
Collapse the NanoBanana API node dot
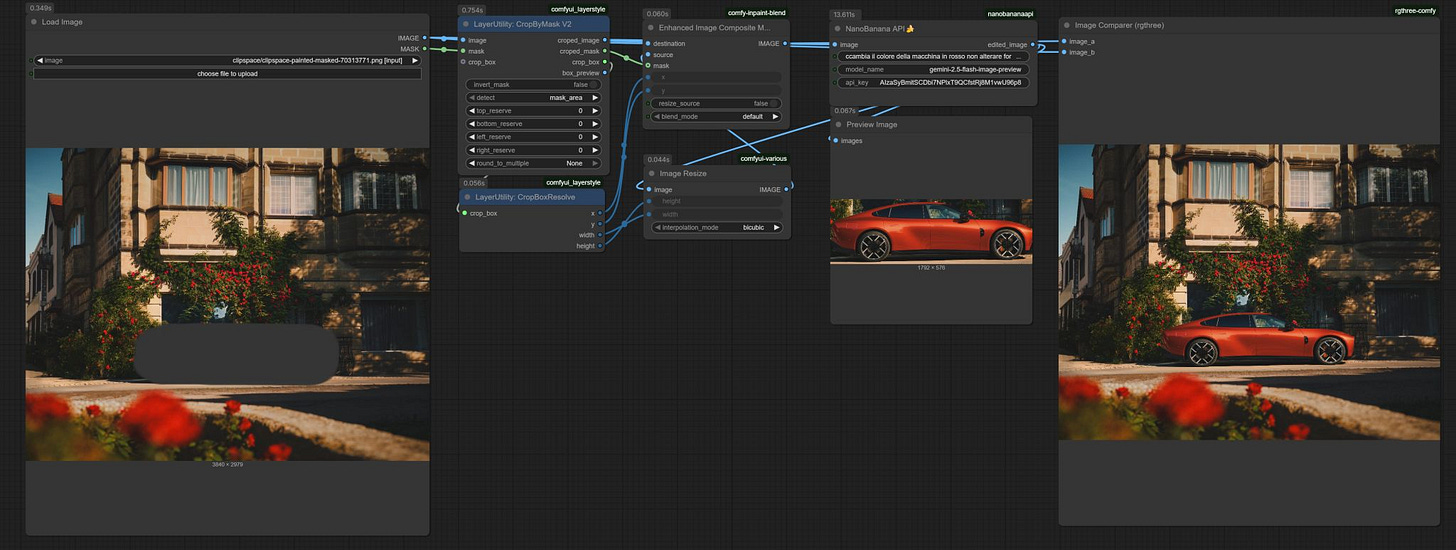pos(838,28)
